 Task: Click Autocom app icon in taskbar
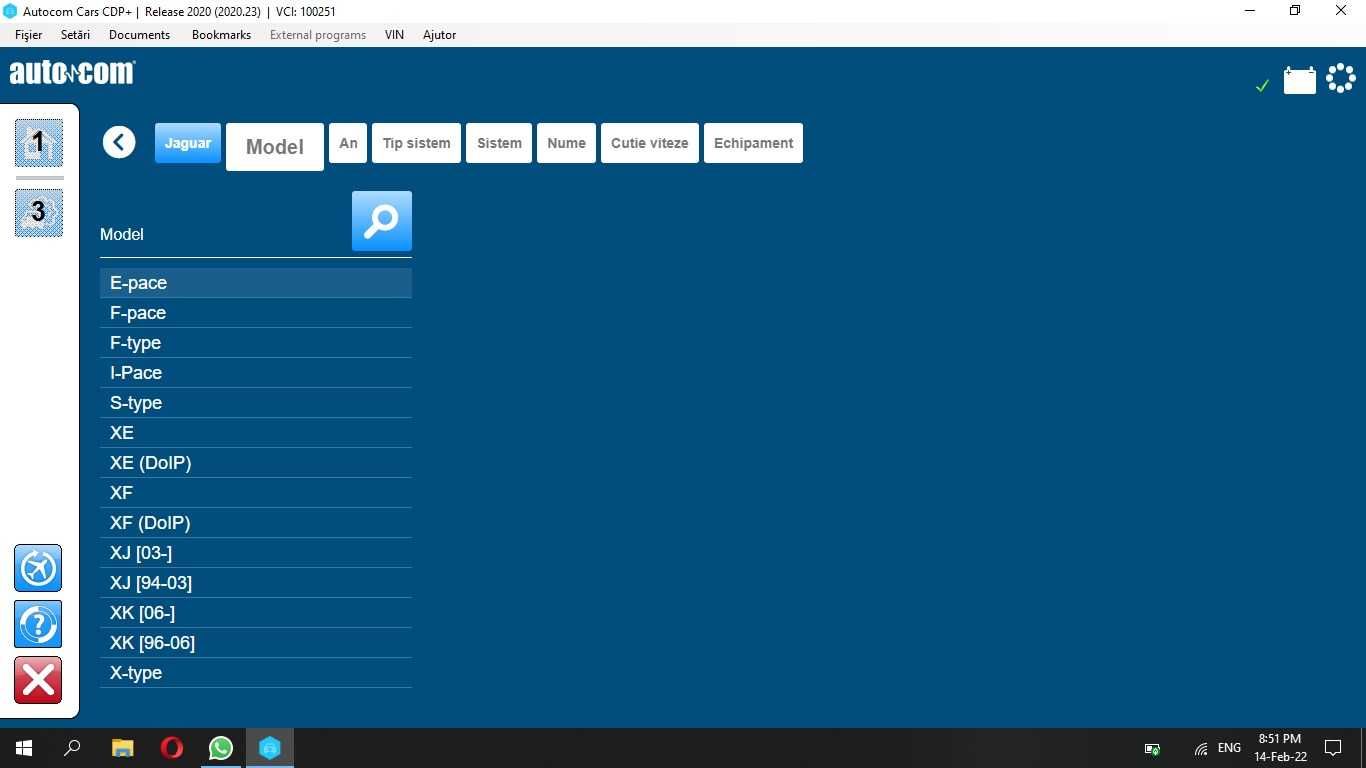pos(270,748)
